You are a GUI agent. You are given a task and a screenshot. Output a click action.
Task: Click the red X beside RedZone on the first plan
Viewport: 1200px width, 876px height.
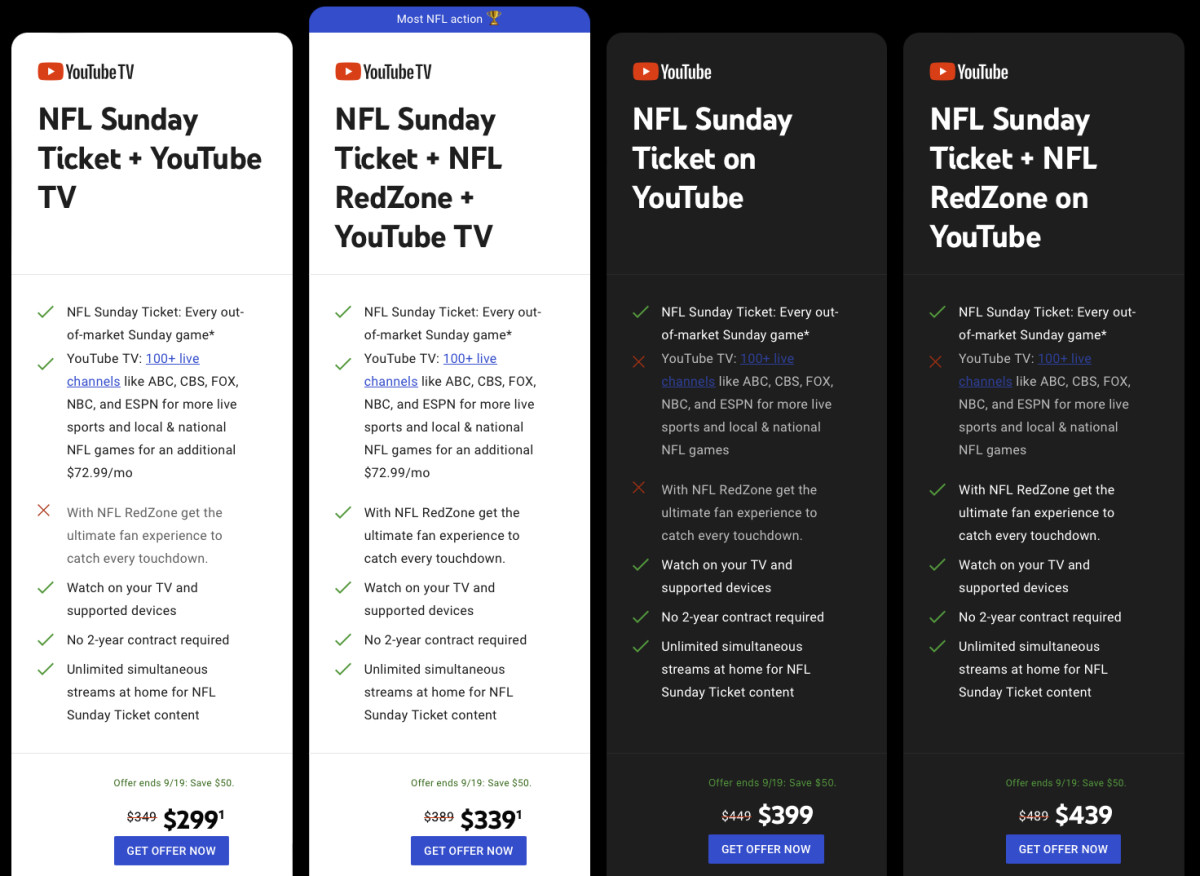[43, 510]
